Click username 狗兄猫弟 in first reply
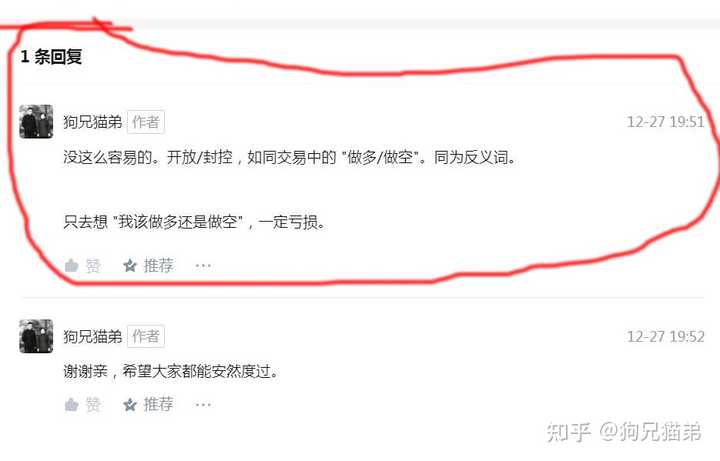 pos(93,122)
